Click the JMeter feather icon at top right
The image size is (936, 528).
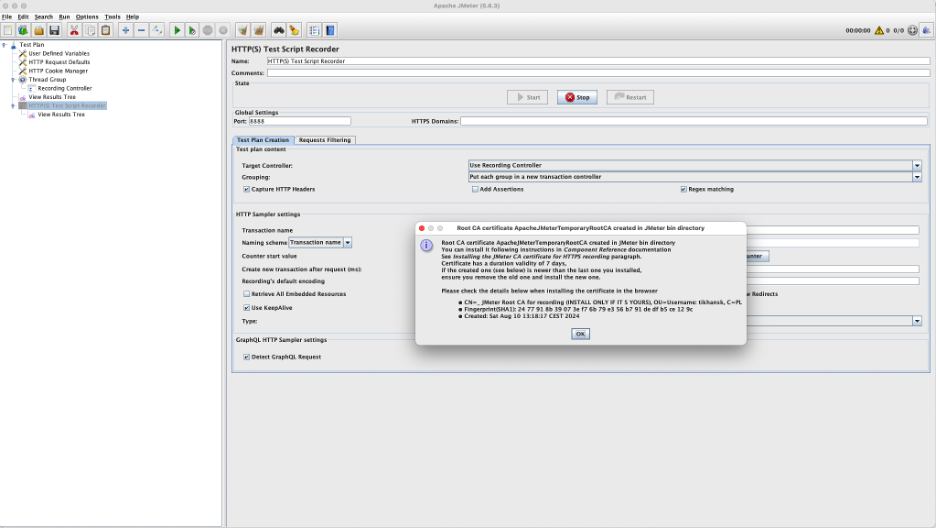926,30
